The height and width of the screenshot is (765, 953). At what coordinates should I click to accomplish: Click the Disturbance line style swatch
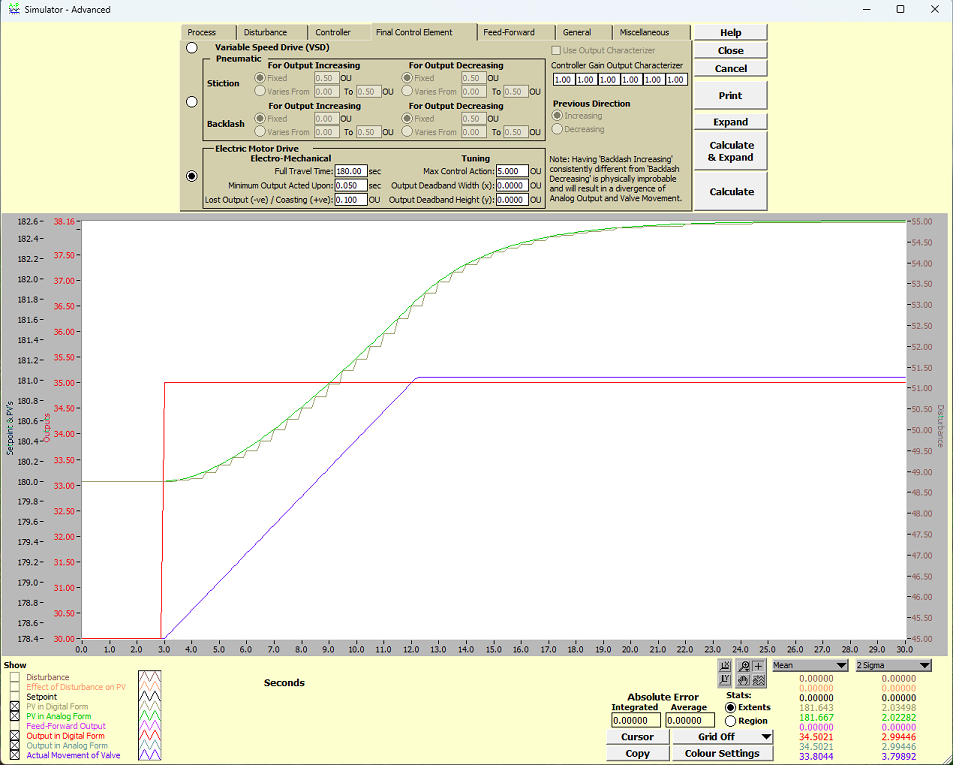coord(149,677)
